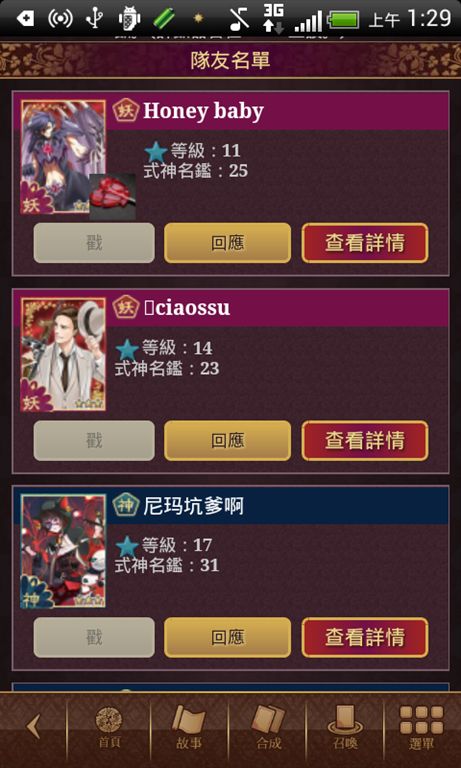The image size is (461, 768).
Task: Tap the back arrow in bottom bar
Action: pos(33,726)
